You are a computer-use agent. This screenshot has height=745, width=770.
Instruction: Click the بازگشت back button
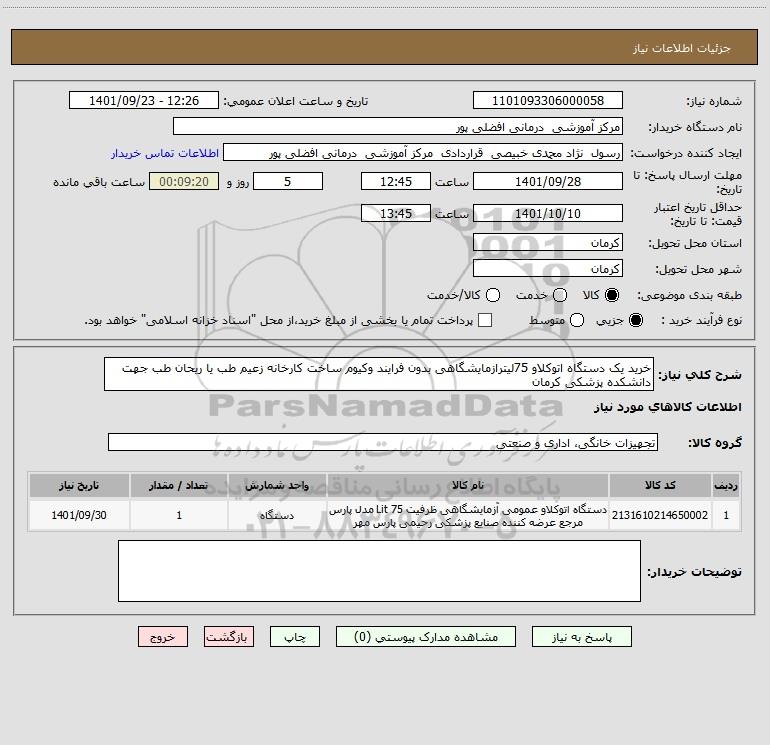(x=229, y=636)
